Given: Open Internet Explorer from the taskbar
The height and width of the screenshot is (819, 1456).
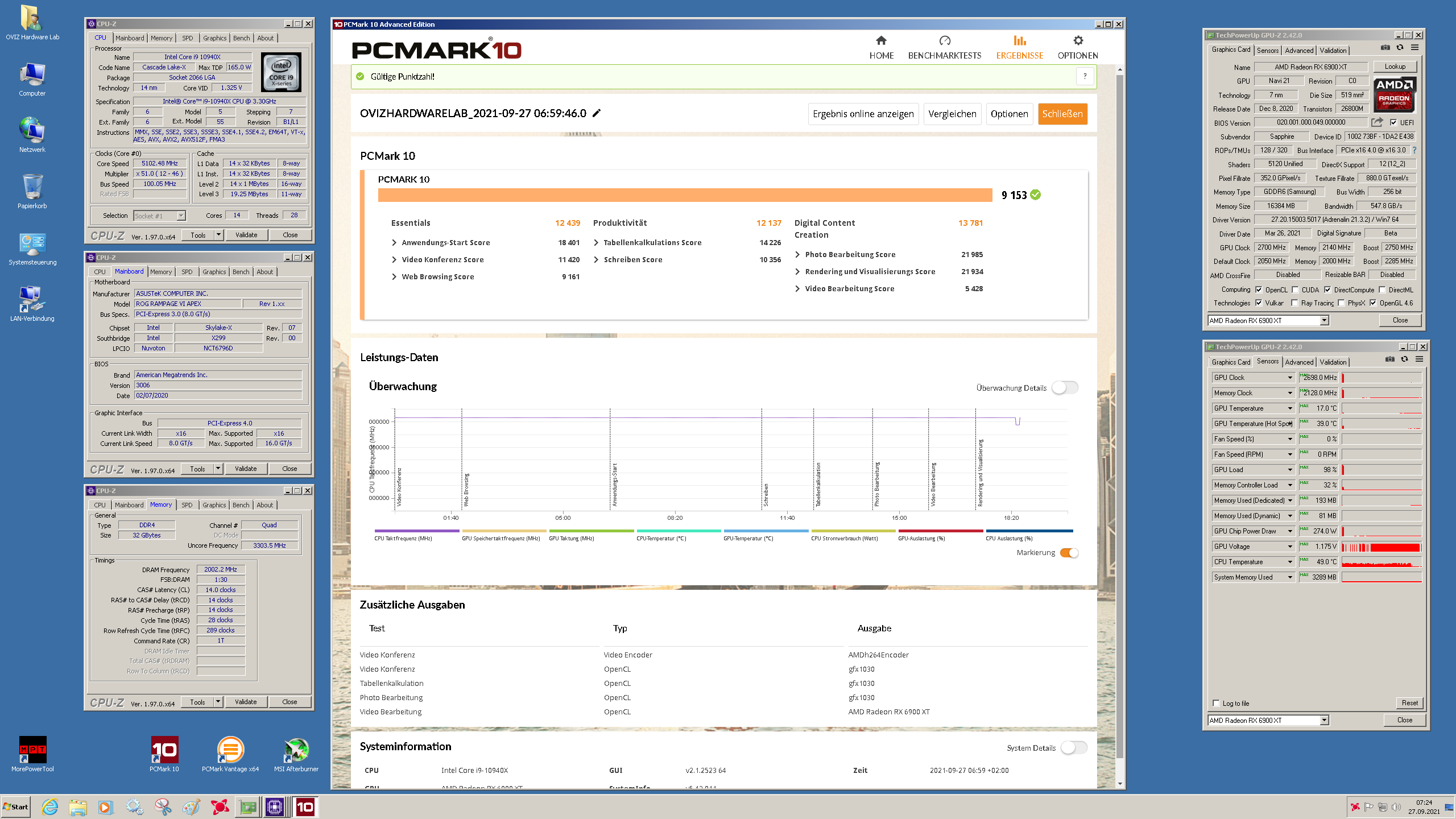Looking at the screenshot, I should (50, 806).
